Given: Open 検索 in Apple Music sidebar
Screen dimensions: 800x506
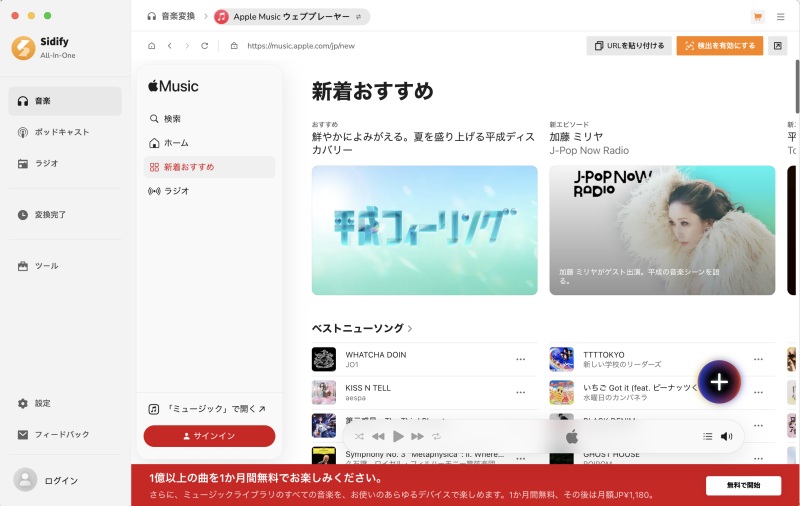Looking at the screenshot, I should [209, 119].
